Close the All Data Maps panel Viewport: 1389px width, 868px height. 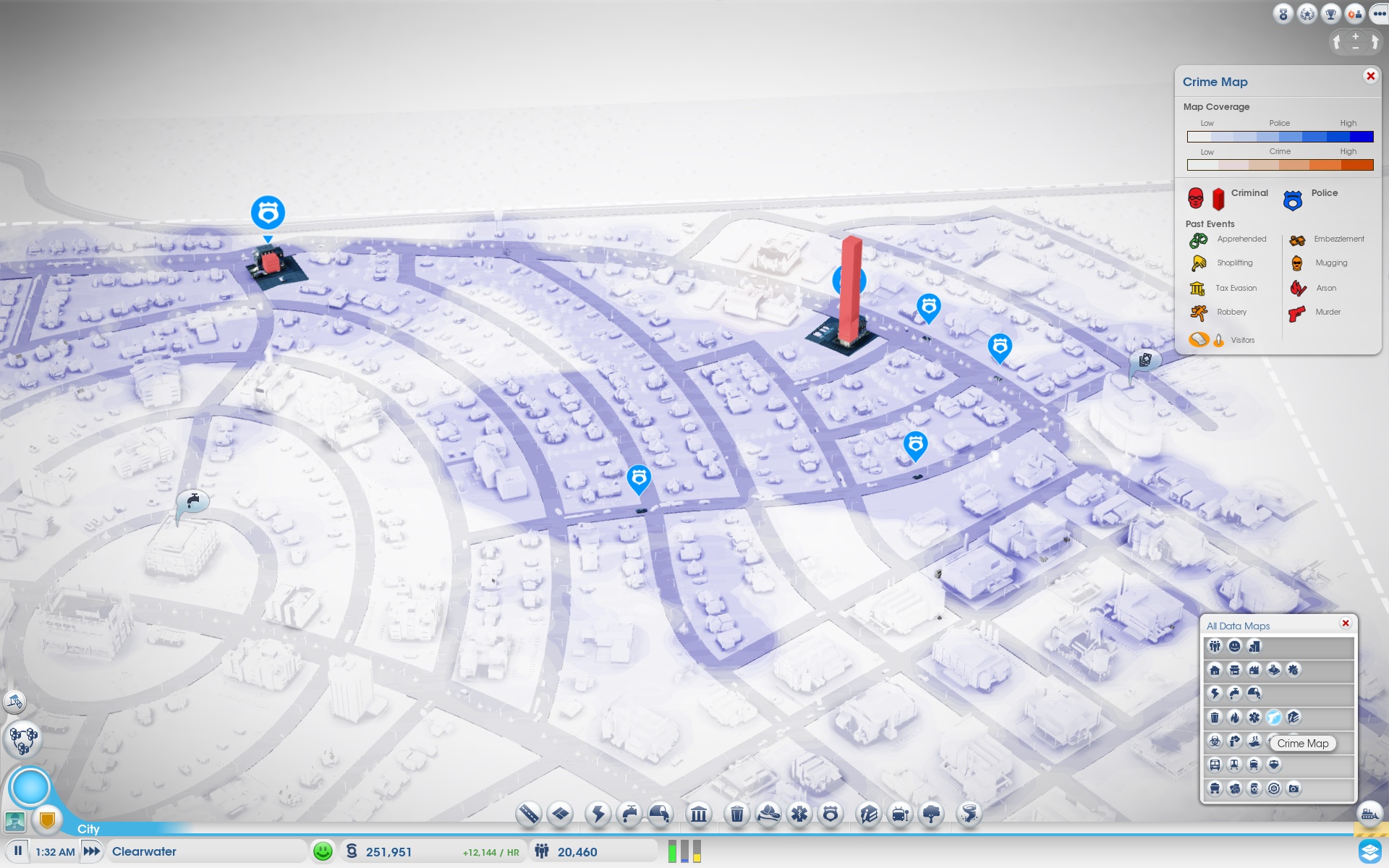(x=1346, y=624)
